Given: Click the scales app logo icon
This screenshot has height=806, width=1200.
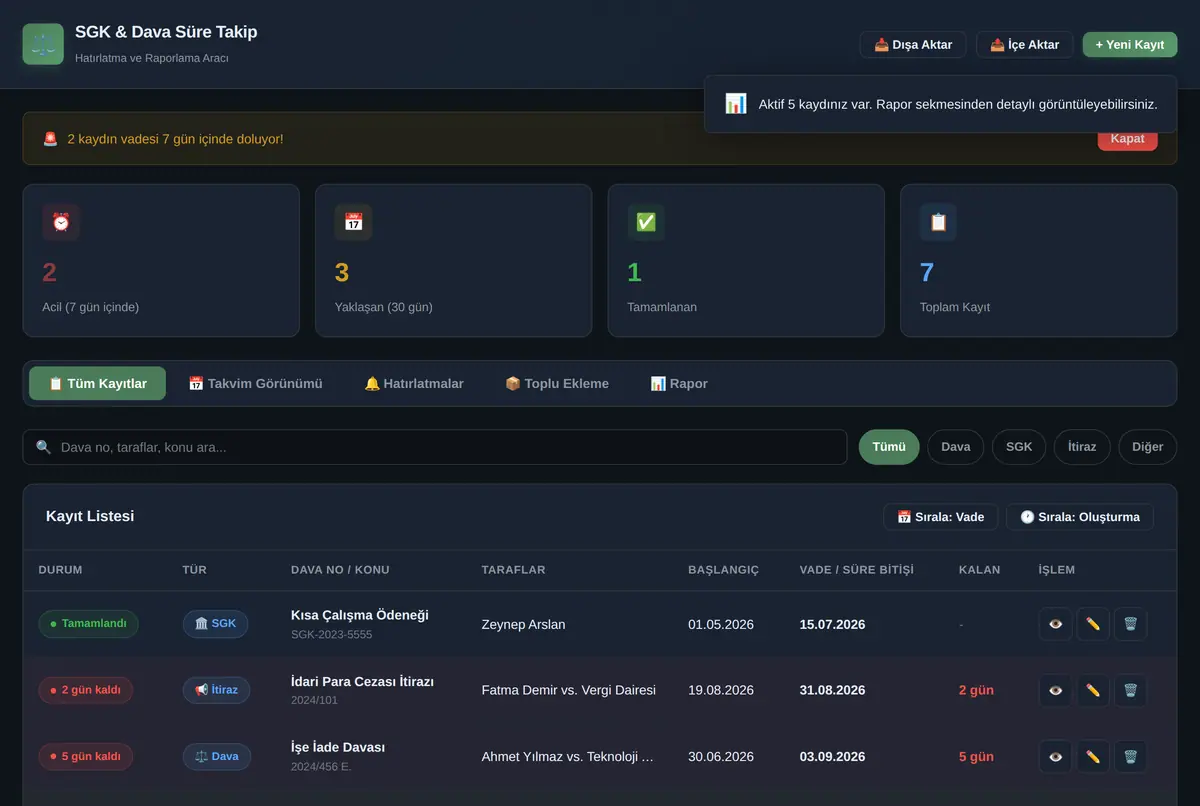Looking at the screenshot, I should click(43, 44).
